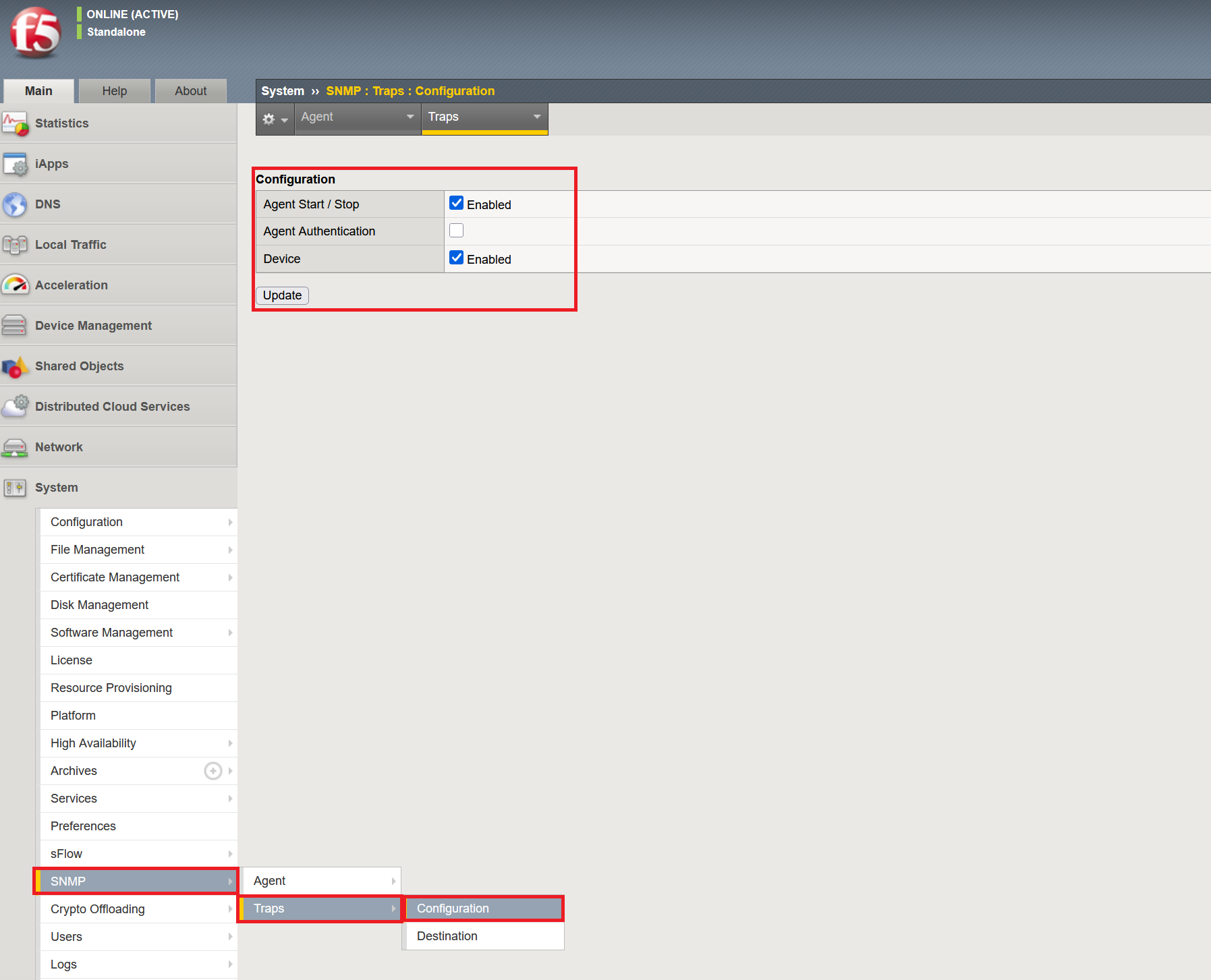1211x980 pixels.
Task: Click the plus icon beside Archives
Action: click(x=213, y=771)
